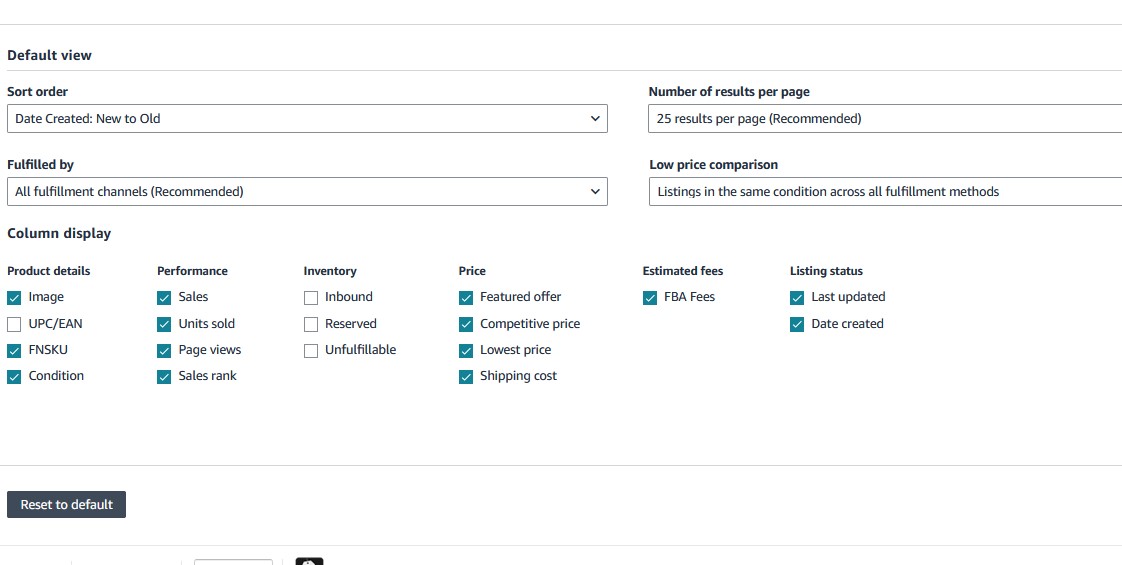Toggle the Competitive price checkbox
1122x565 pixels.
466,324
